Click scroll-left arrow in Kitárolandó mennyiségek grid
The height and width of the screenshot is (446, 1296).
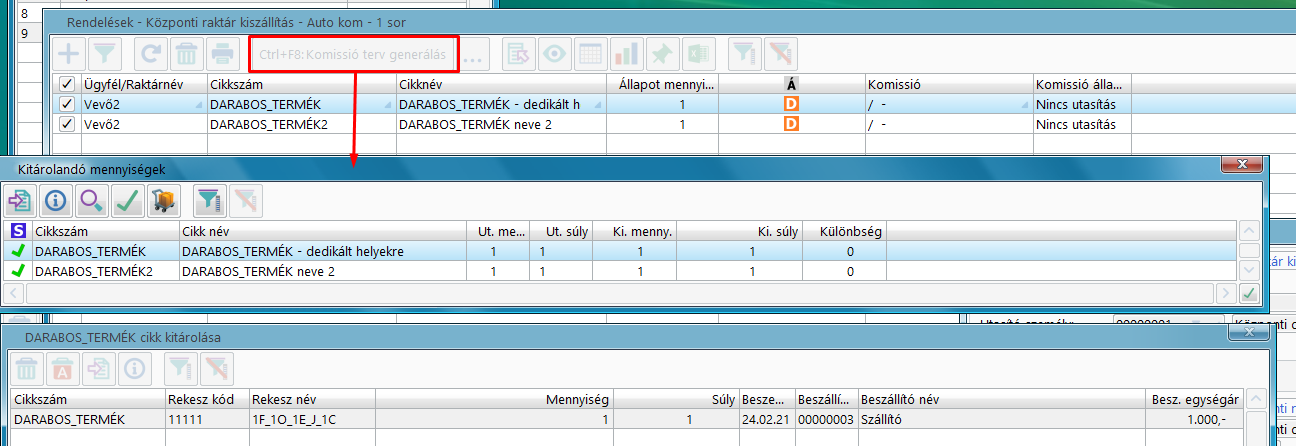[14, 293]
